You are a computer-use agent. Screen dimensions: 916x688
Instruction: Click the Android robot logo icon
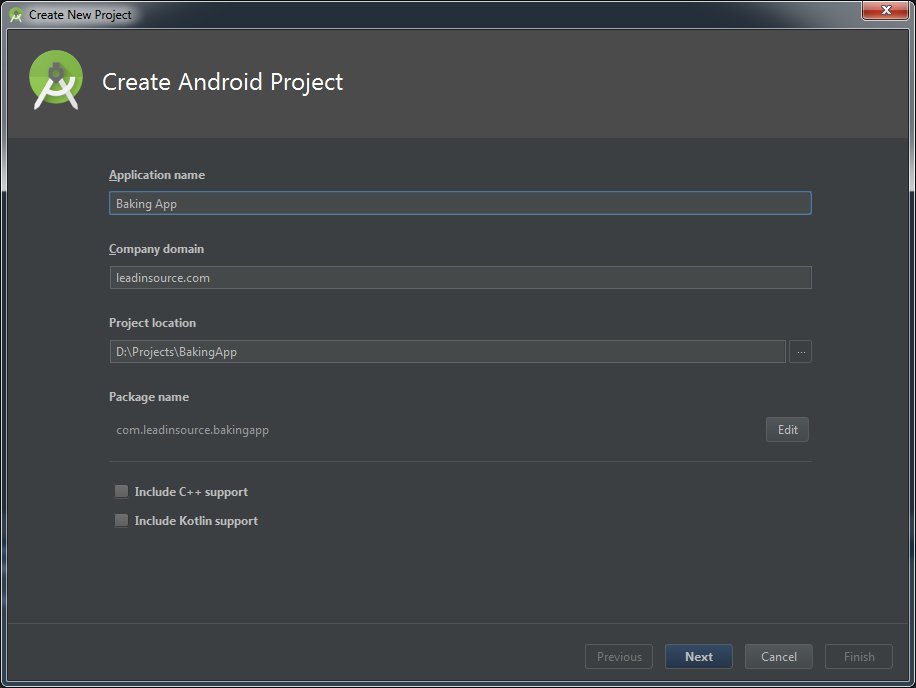coord(54,80)
